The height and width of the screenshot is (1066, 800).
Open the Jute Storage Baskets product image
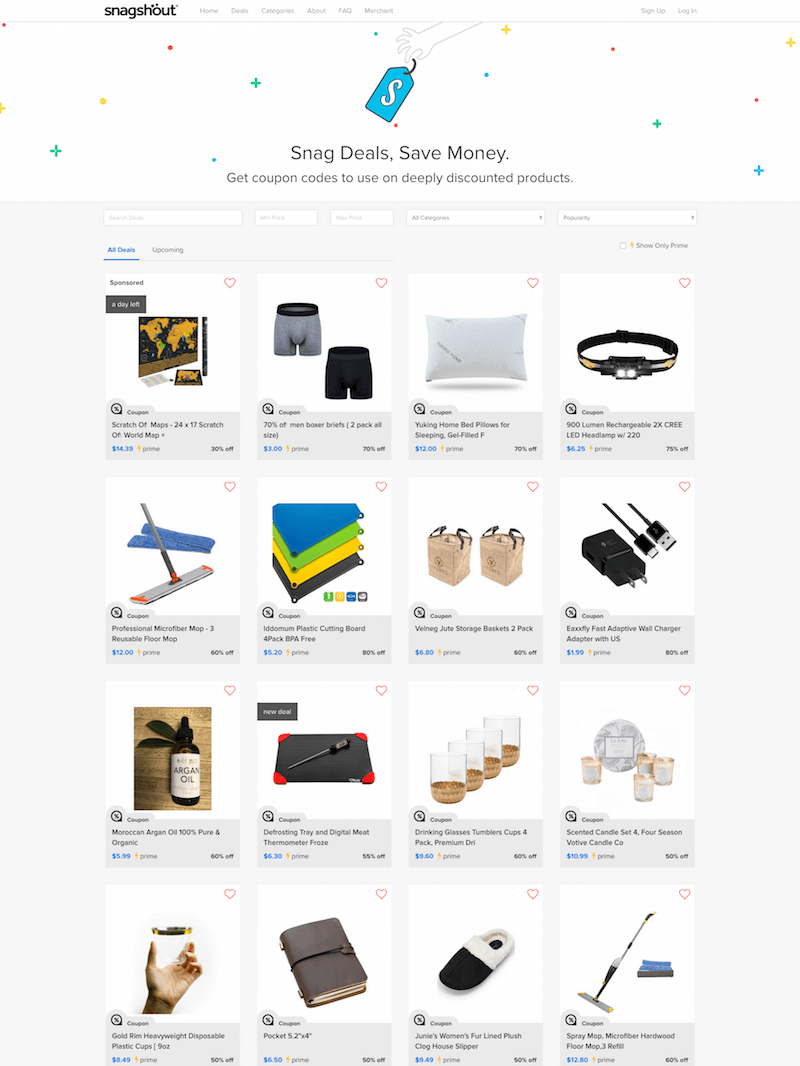pos(475,554)
